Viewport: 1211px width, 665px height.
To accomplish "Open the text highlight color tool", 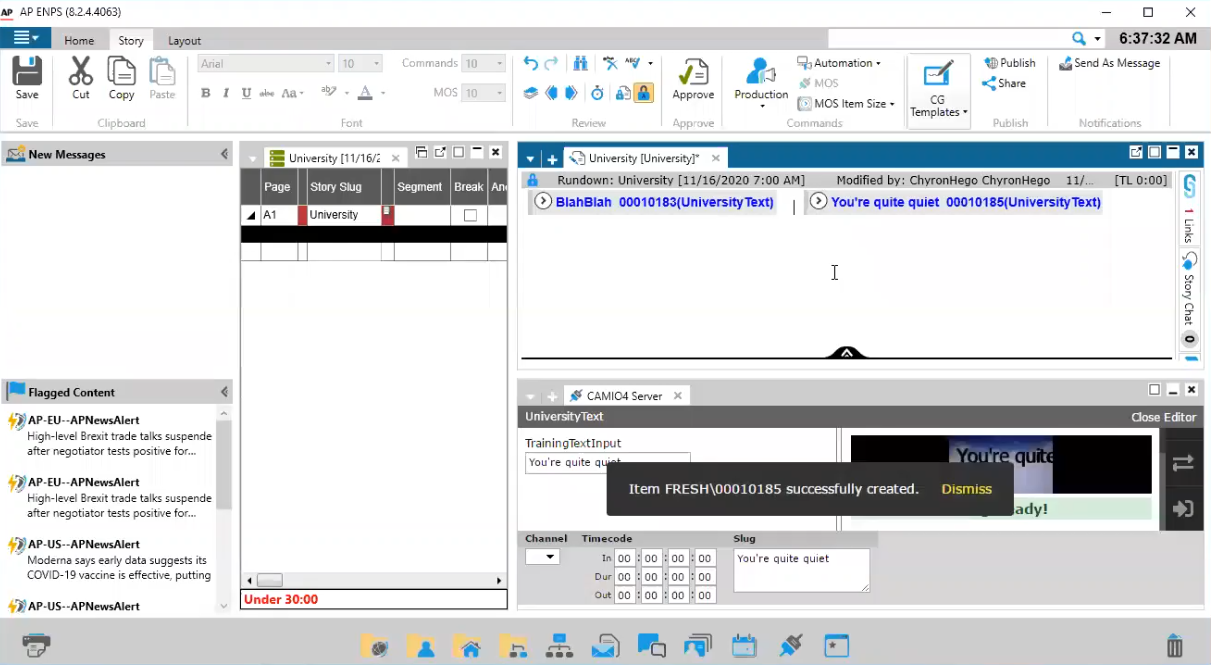I will [x=328, y=93].
